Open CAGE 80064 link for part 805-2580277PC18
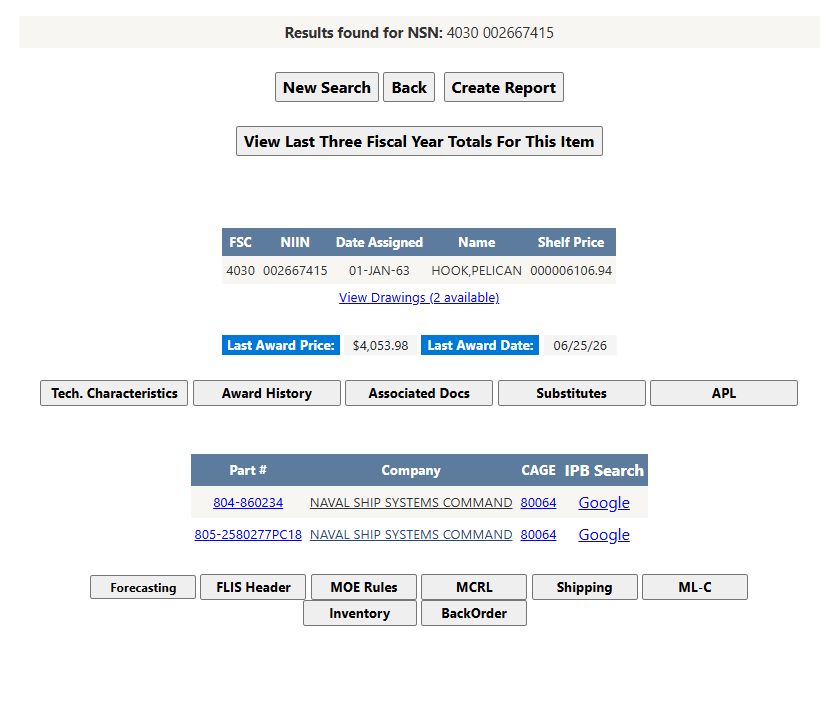The image size is (835, 725). coord(538,534)
